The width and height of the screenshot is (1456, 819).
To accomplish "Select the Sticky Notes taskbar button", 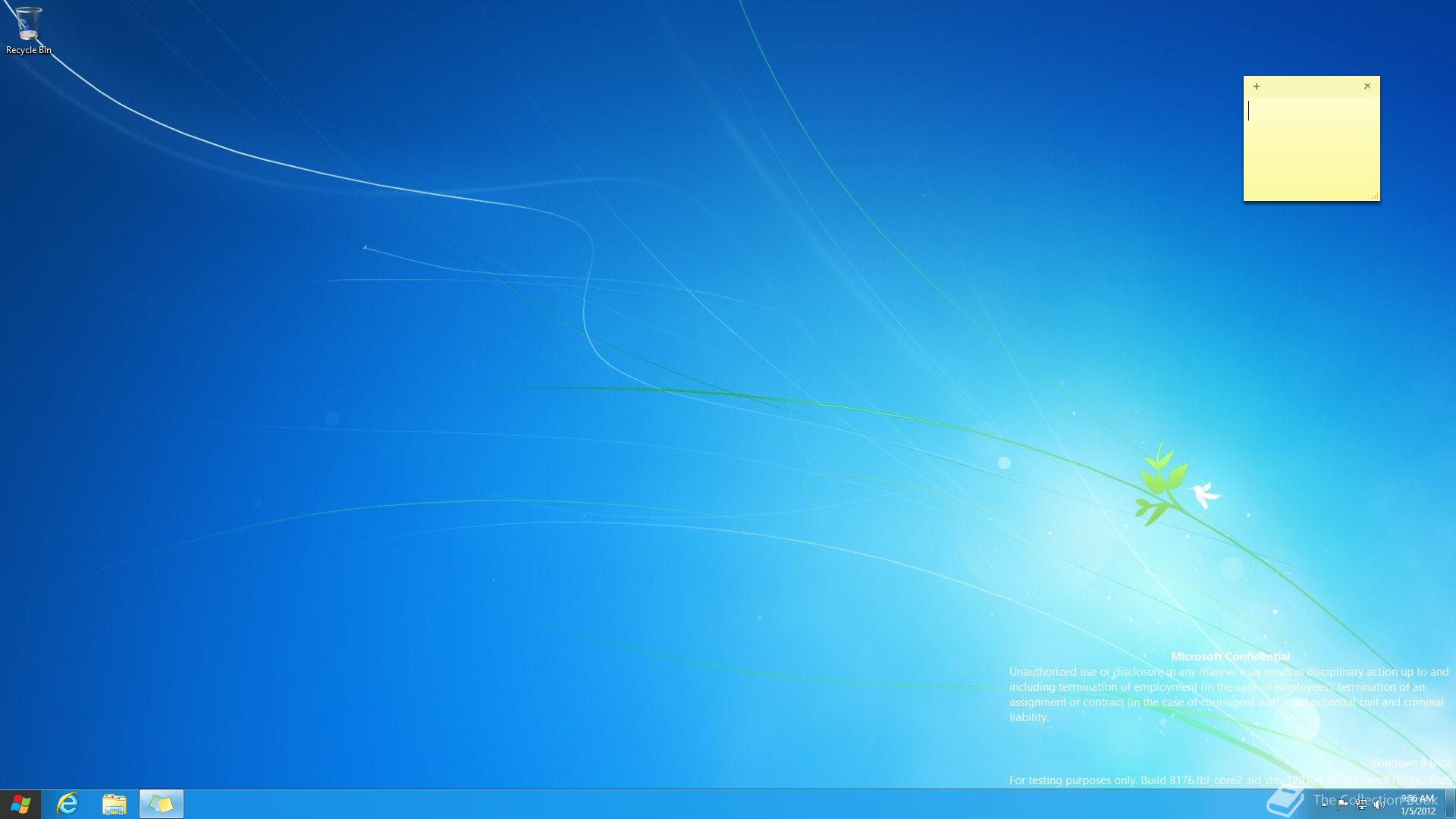I will coord(162,804).
